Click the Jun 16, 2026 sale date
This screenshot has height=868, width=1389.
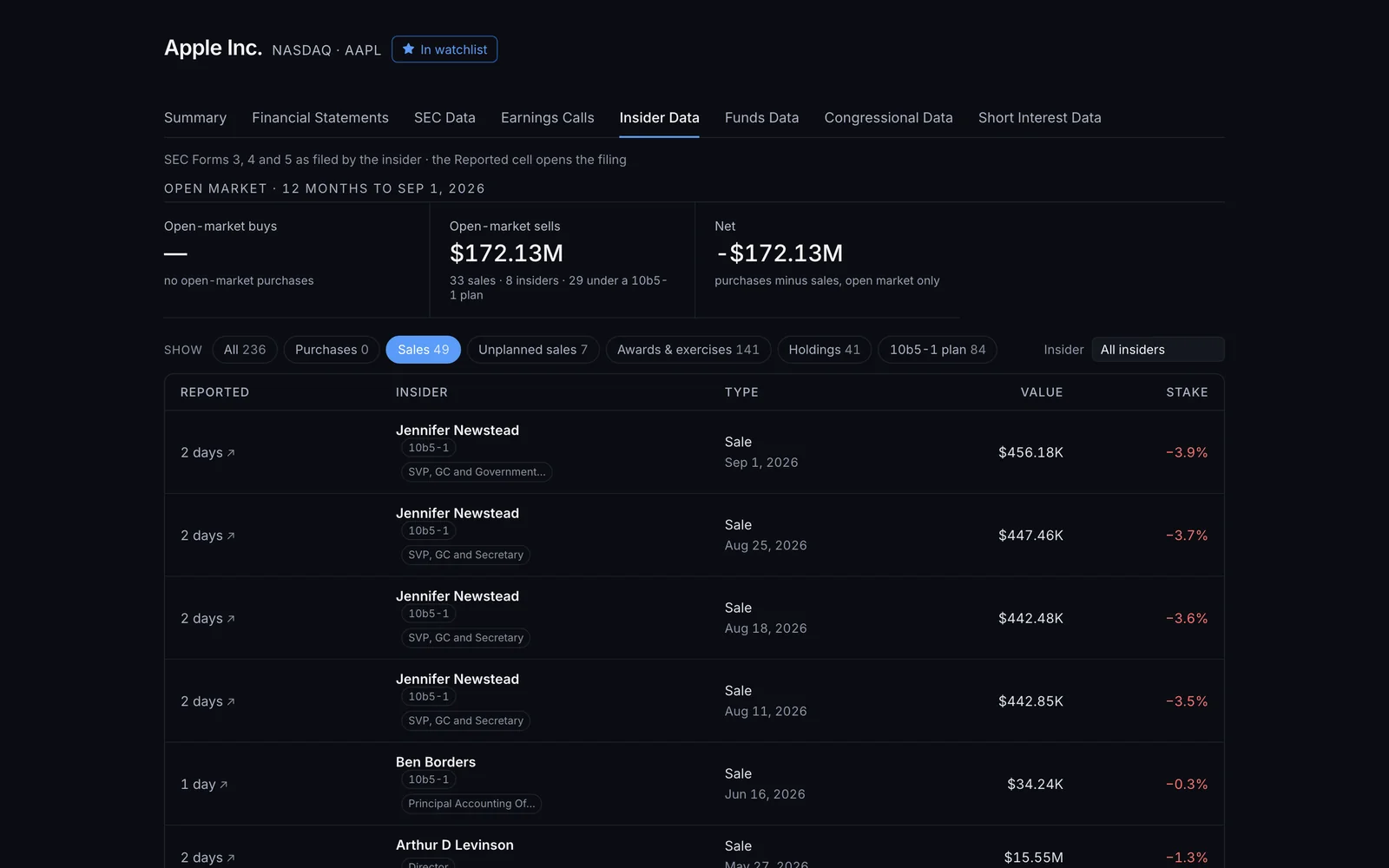pyautogui.click(x=765, y=794)
